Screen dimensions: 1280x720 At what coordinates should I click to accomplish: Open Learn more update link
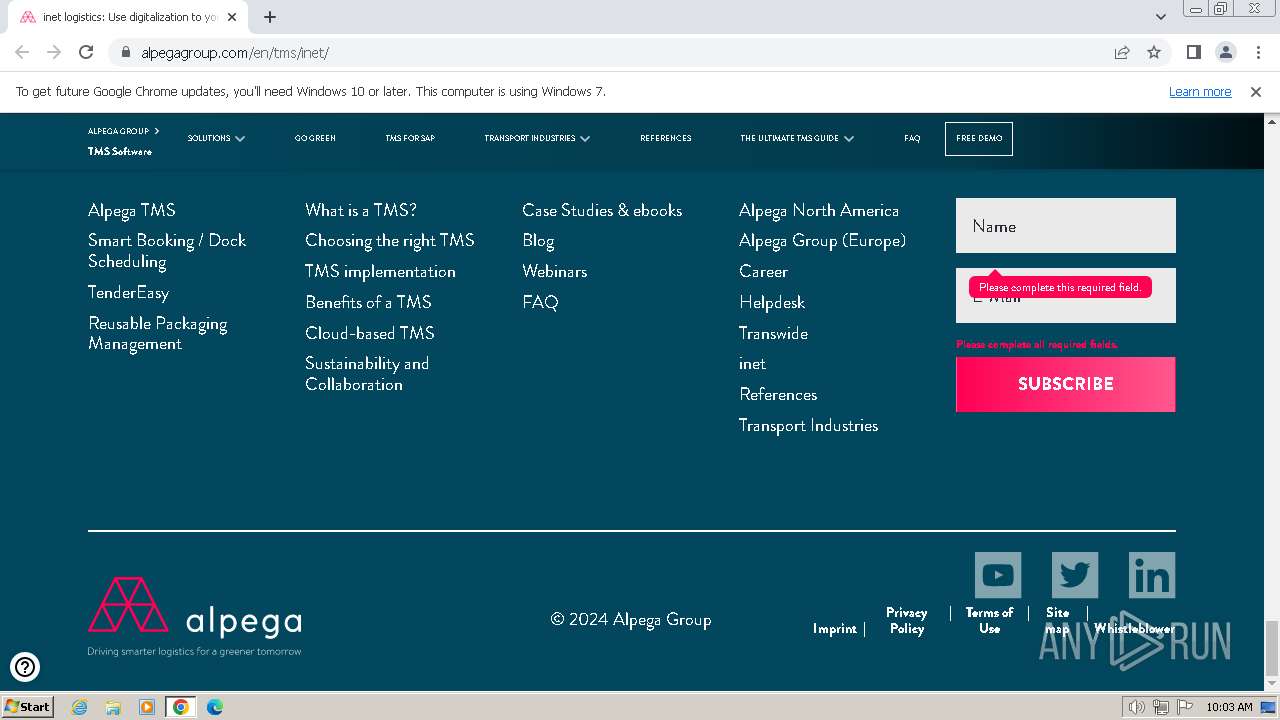[x=1200, y=92]
